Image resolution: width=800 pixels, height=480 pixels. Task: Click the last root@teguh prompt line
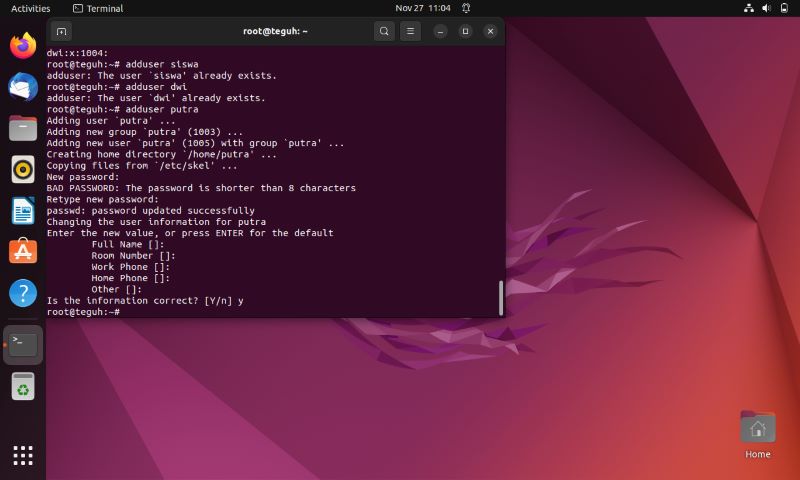83,312
